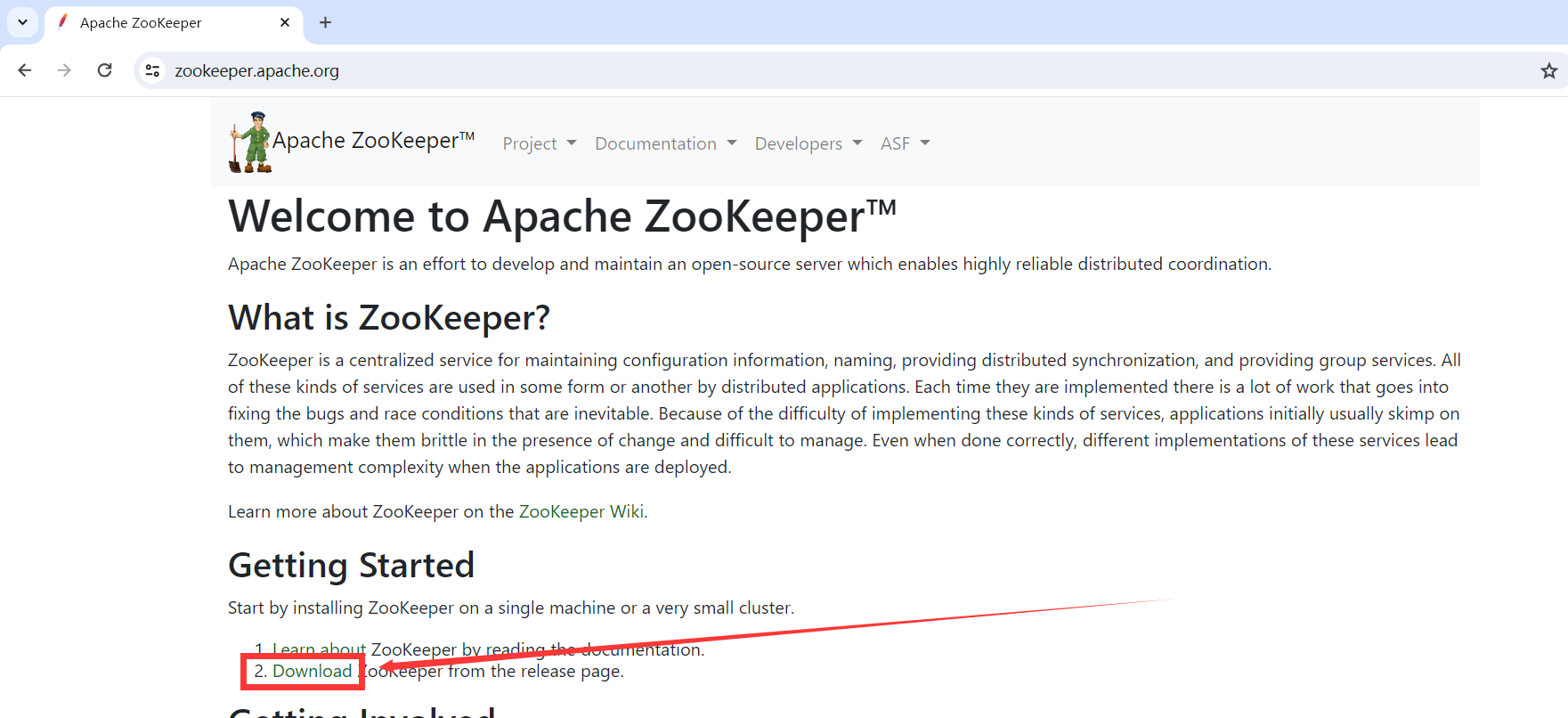Bookmark this page with the star icon

pyautogui.click(x=1549, y=70)
